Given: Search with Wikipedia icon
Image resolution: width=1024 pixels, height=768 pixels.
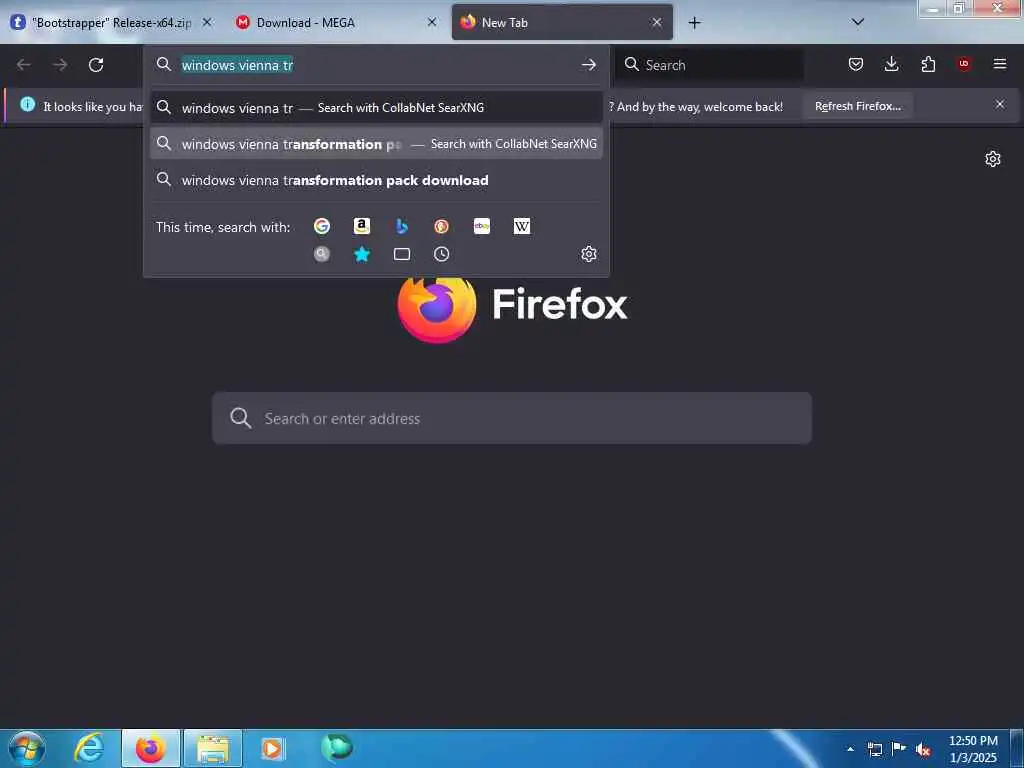Looking at the screenshot, I should (522, 226).
